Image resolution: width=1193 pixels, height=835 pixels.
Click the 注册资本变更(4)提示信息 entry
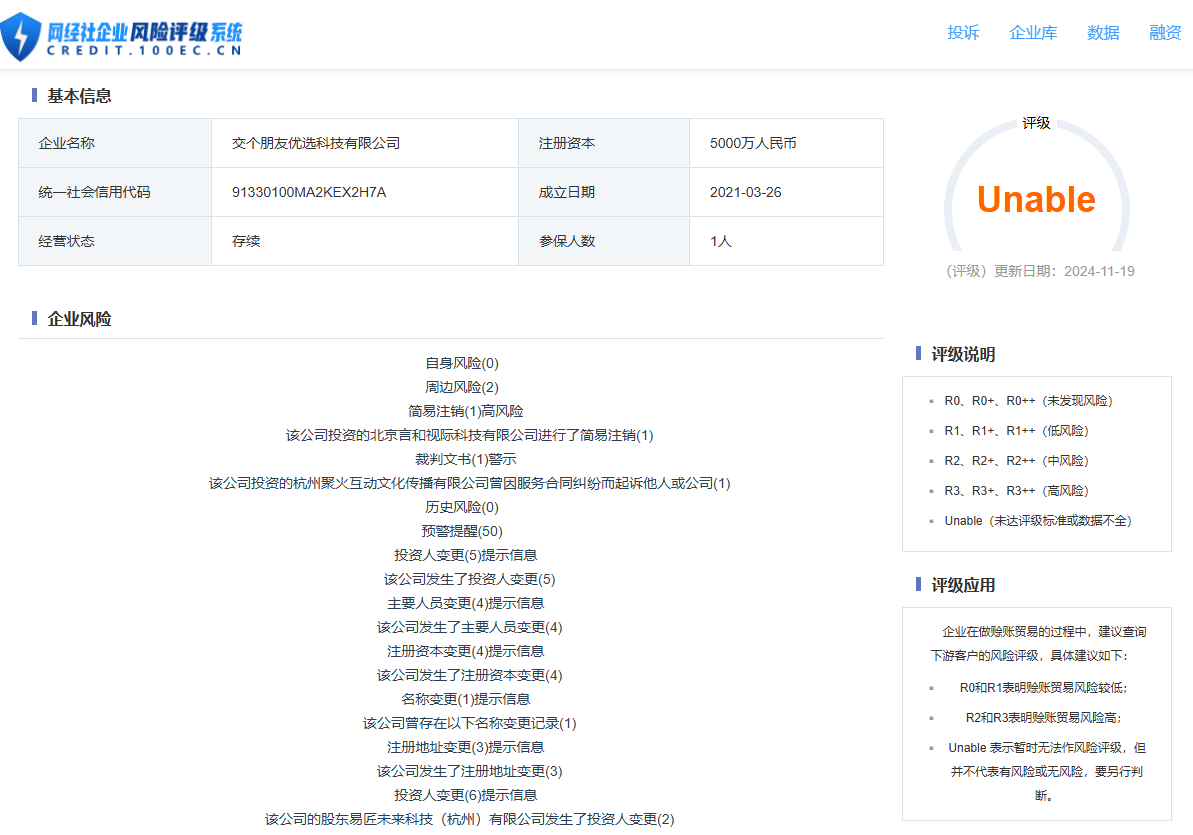(466, 651)
